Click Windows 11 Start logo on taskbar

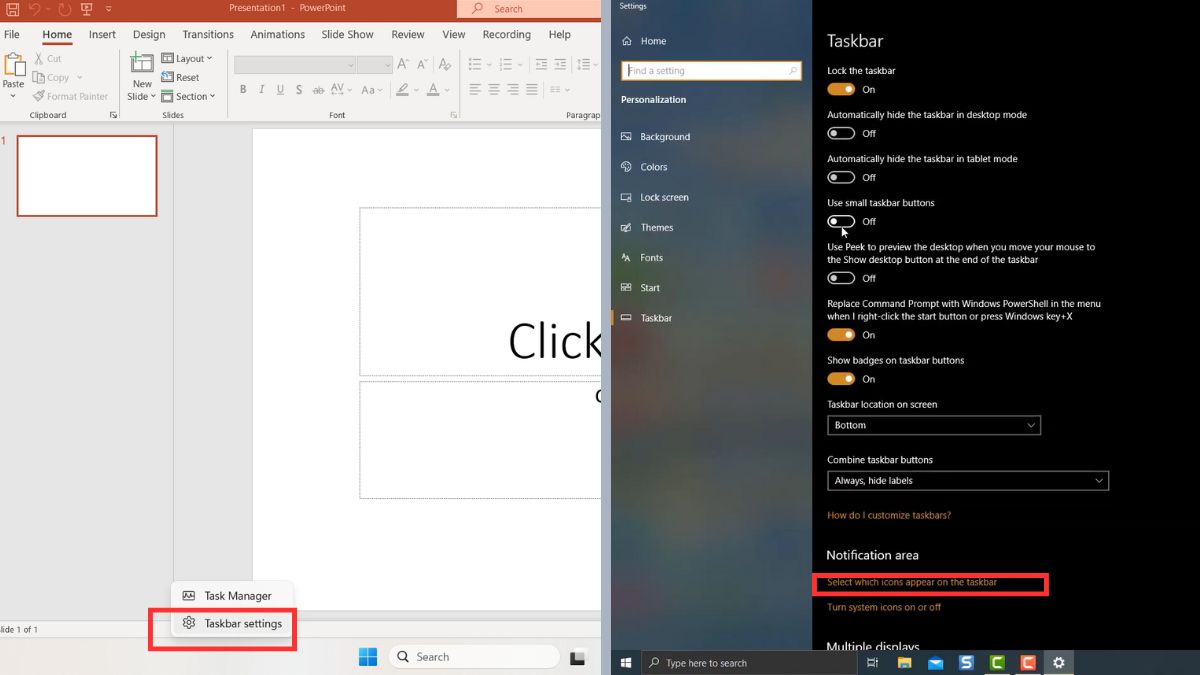click(368, 657)
